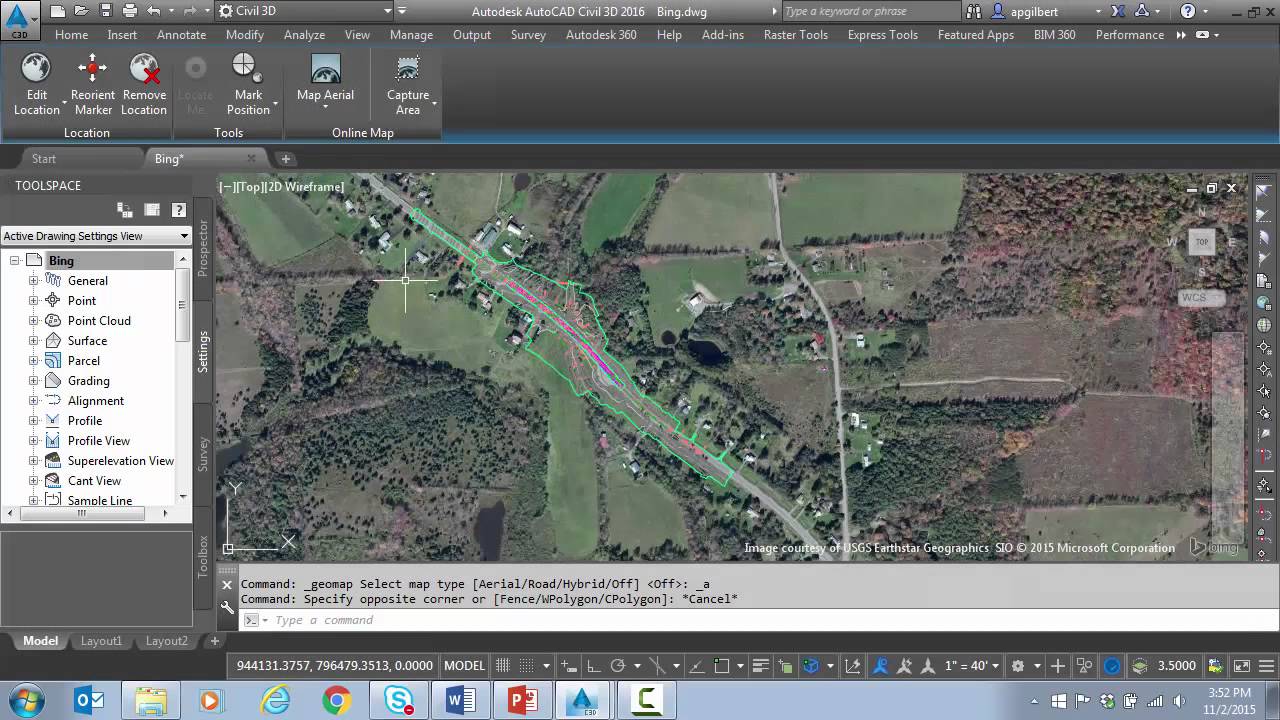The image size is (1280, 720).
Task: Switch to the Layout1 tab
Action: click(101, 641)
